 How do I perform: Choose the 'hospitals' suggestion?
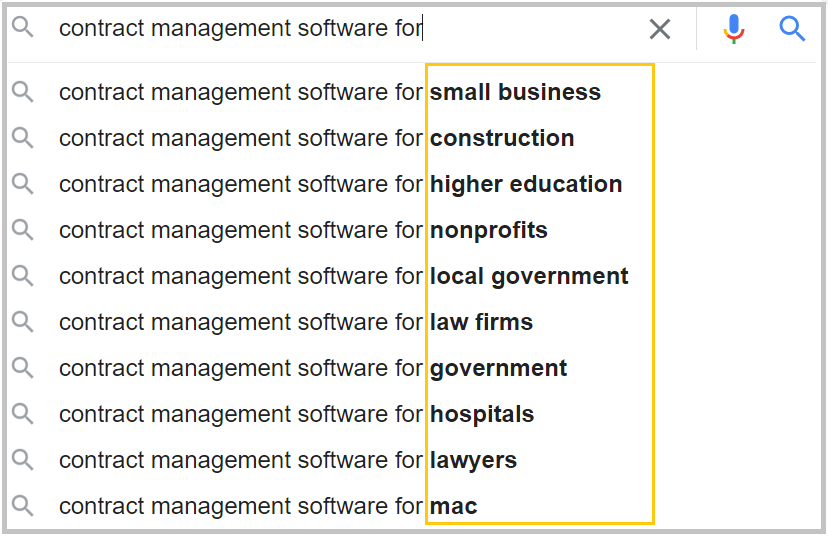[297, 414]
